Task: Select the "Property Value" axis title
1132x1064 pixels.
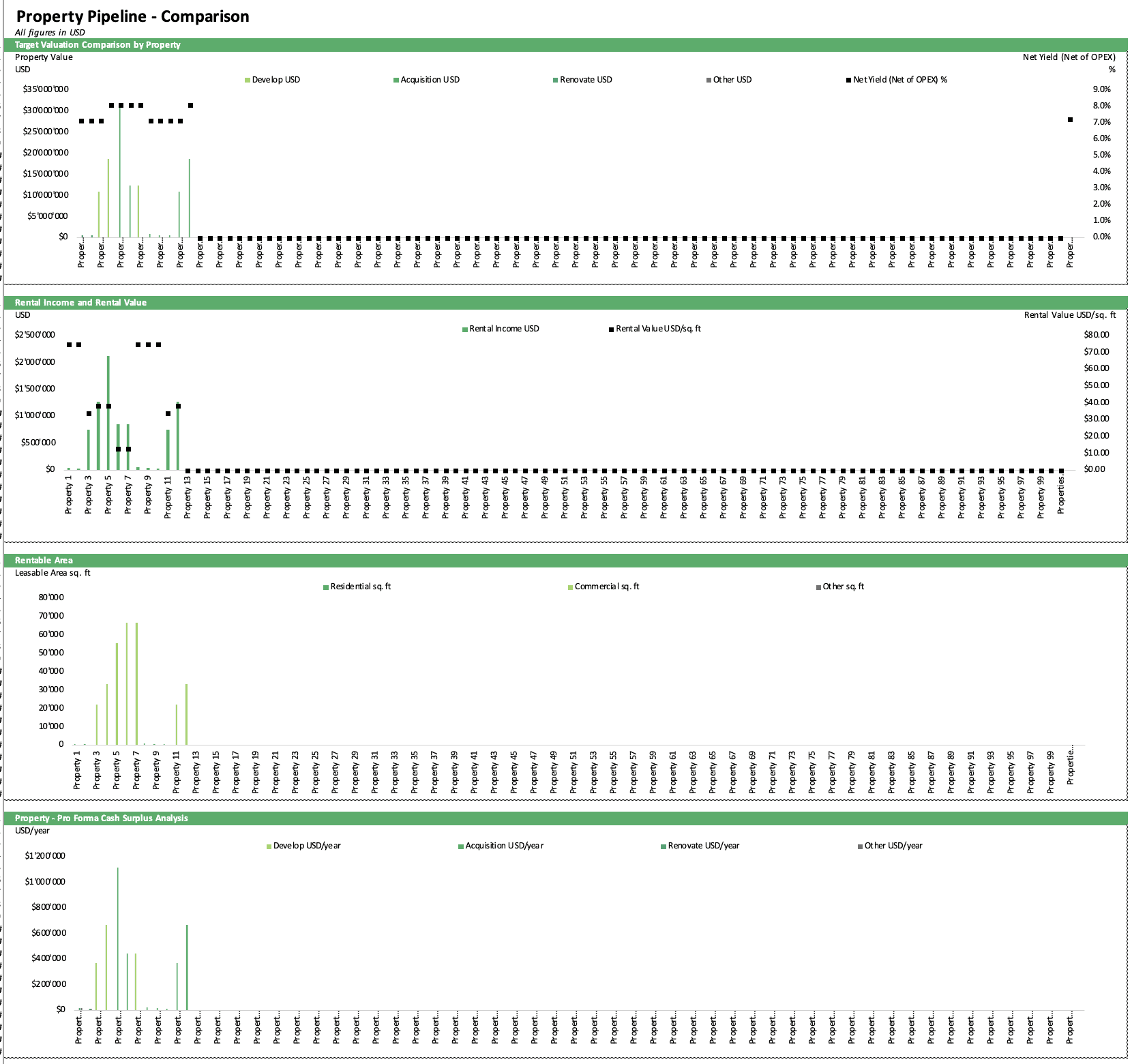Action: [44, 57]
